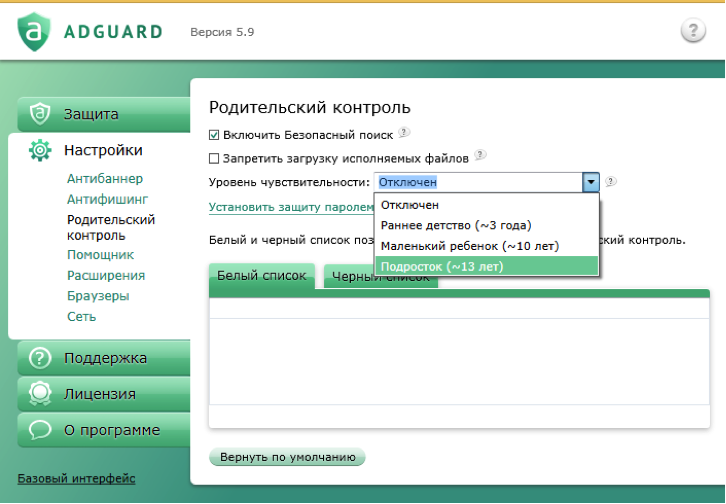Open the Базовый интерфейс link

(x=76, y=479)
